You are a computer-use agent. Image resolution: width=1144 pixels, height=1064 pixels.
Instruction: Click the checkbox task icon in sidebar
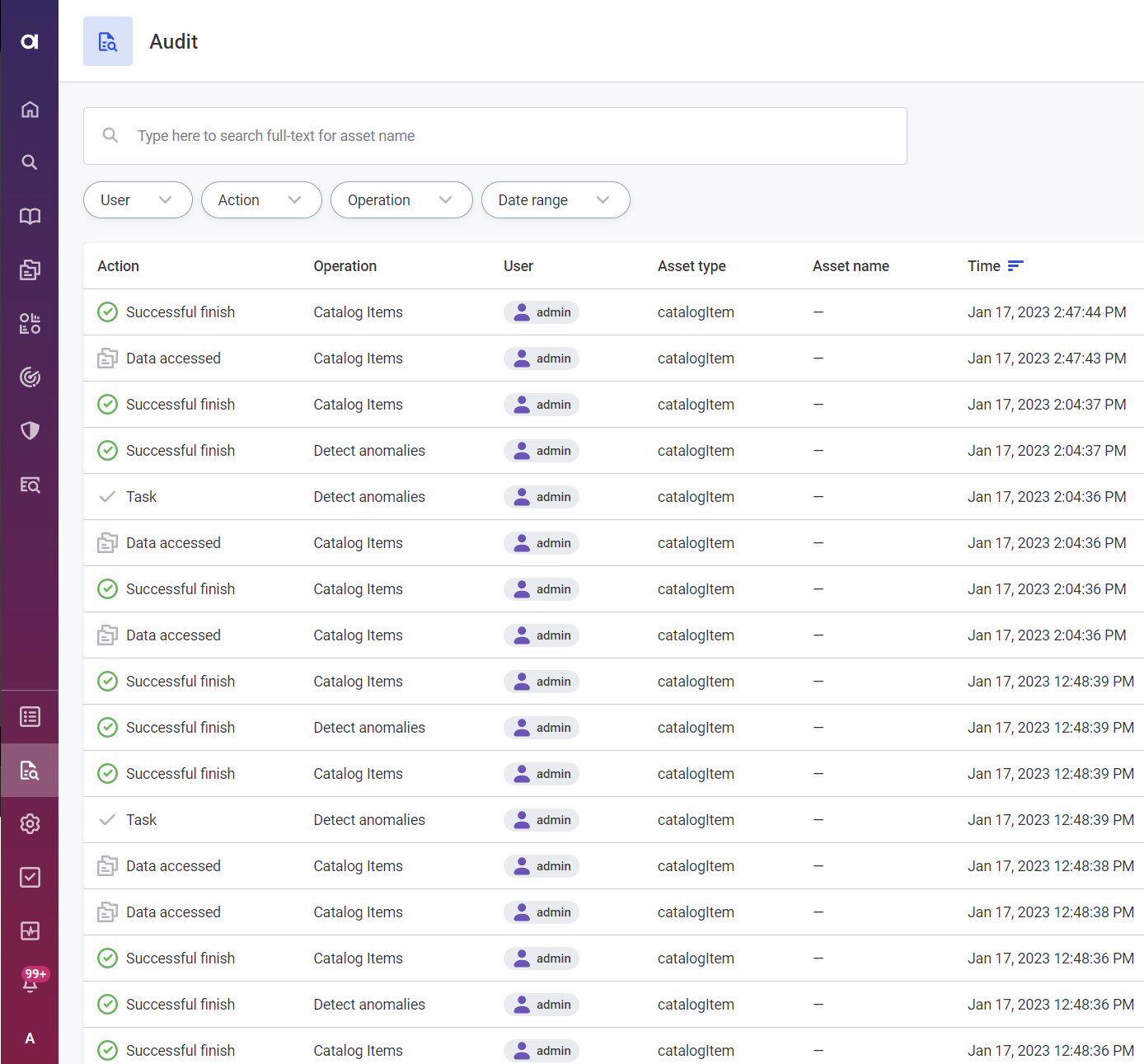click(30, 878)
